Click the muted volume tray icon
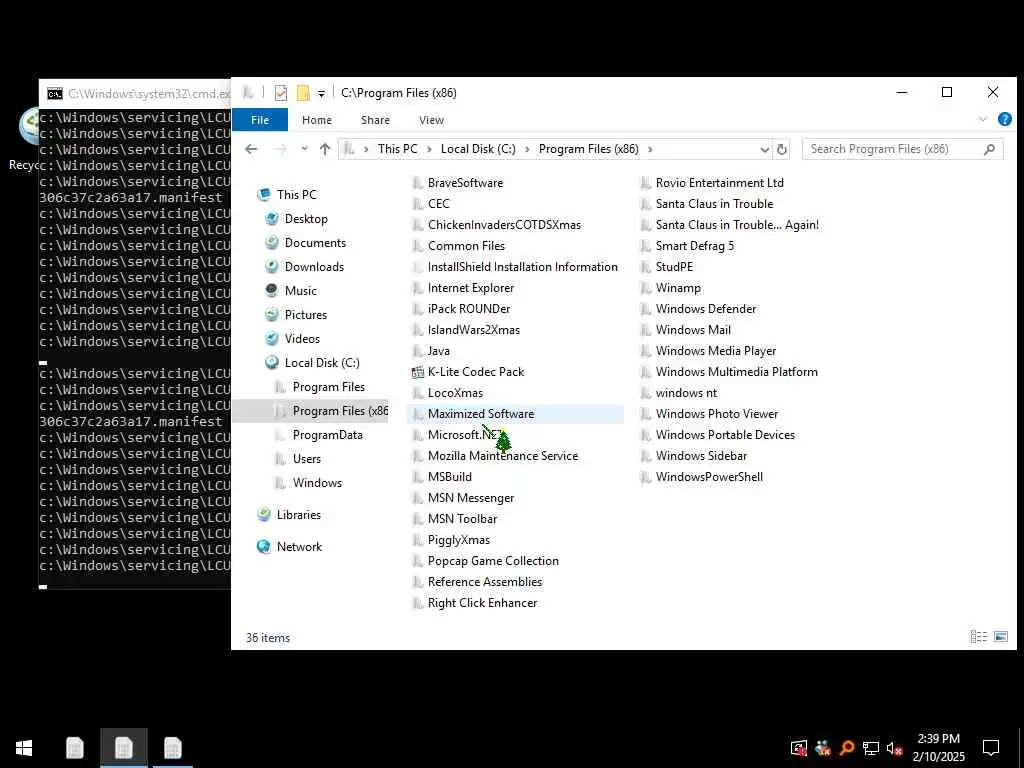 tap(895, 748)
